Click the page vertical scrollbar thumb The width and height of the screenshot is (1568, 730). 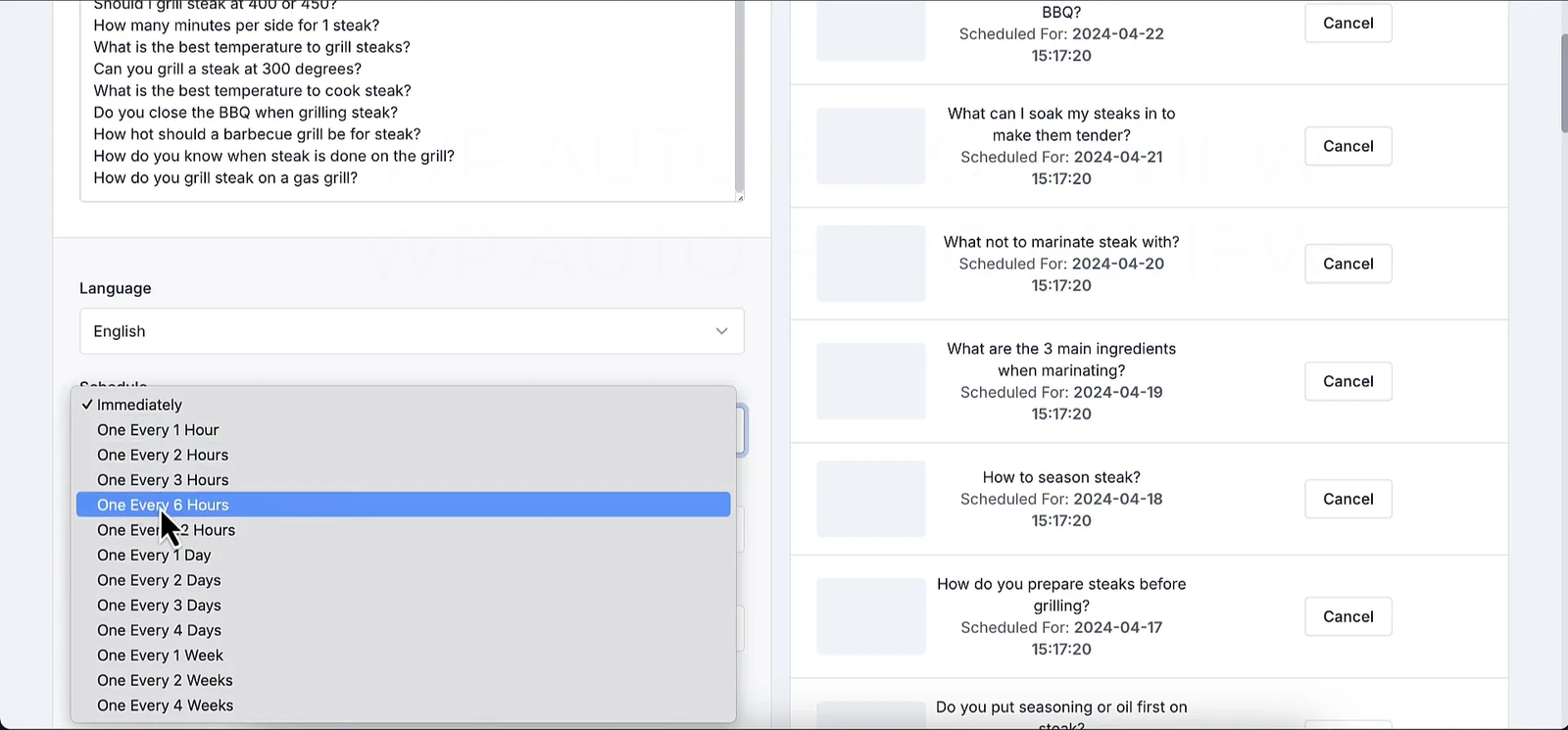[1563, 83]
